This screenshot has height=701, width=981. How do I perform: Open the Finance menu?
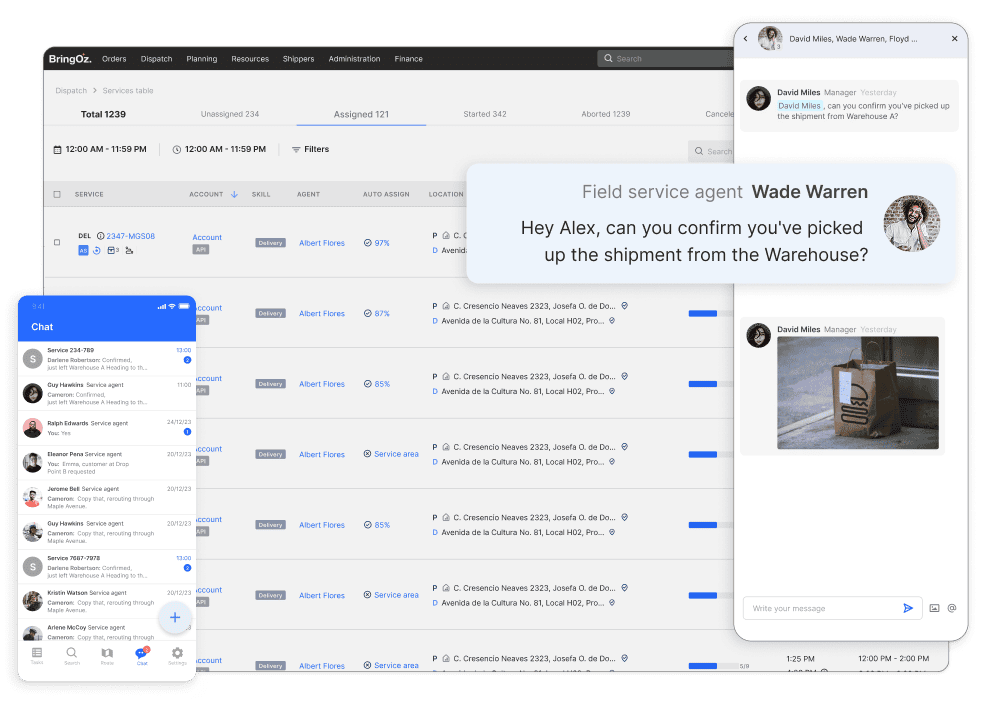[x=409, y=59]
